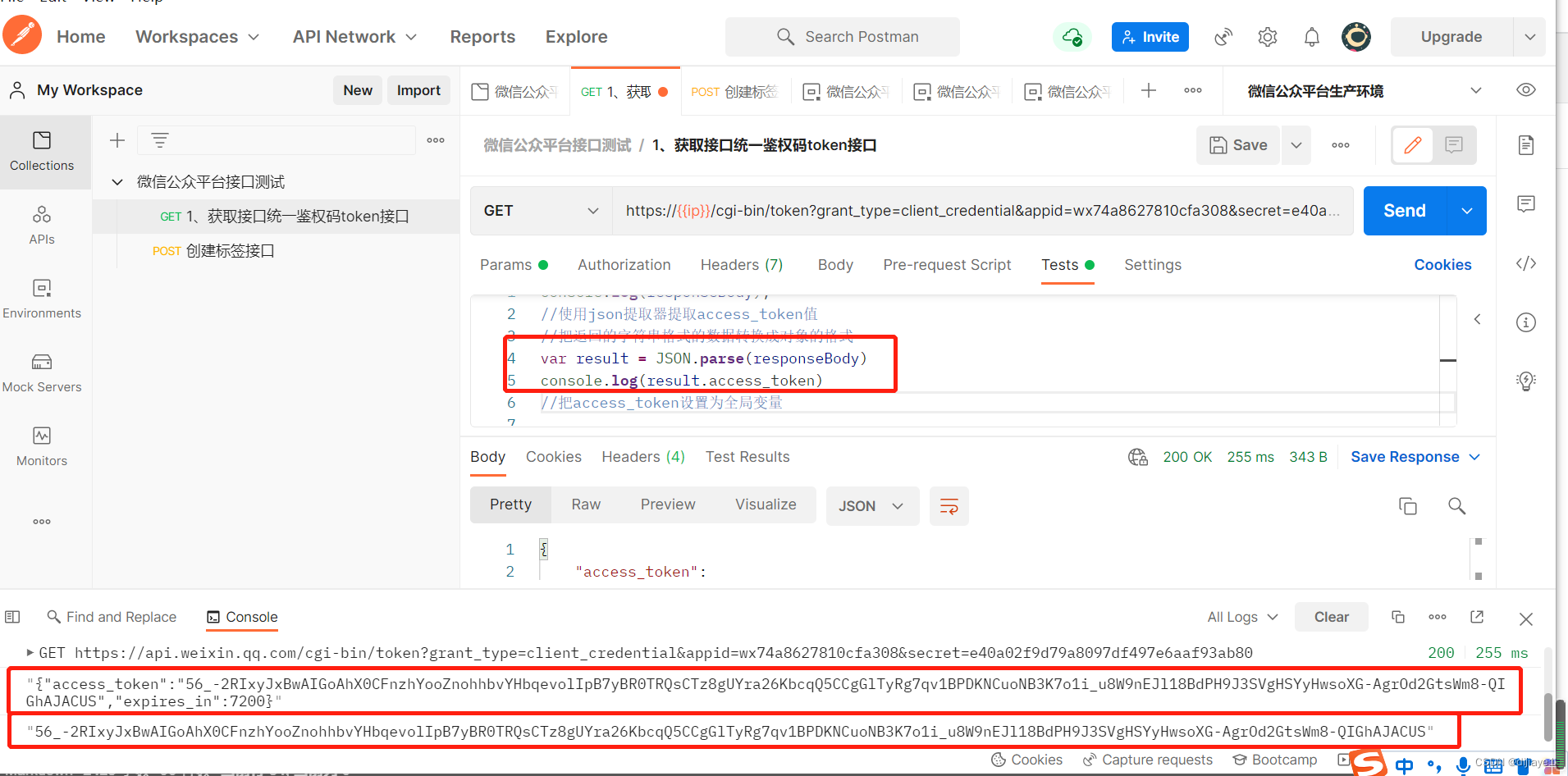Open the code snippet icon

(x=1526, y=263)
